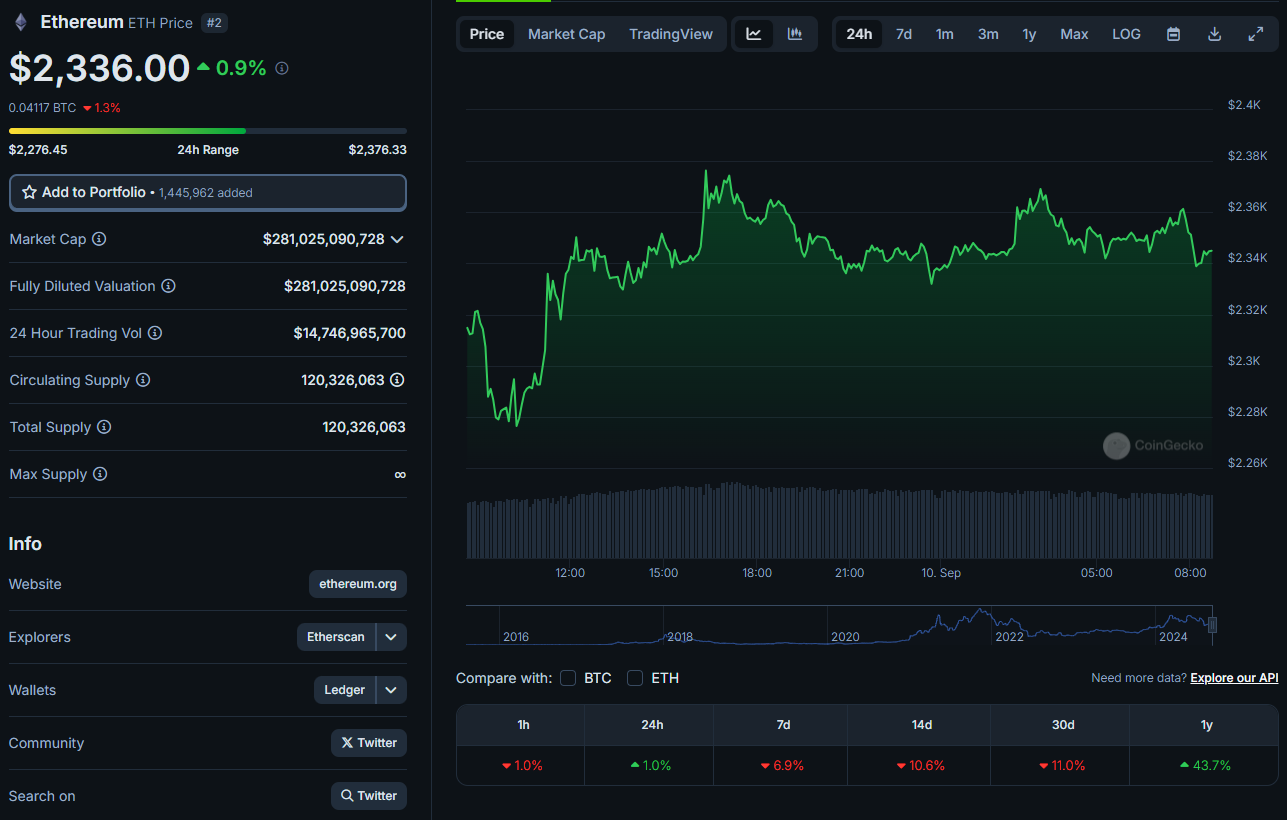
Task: Show Max Supply info icon
Action: click(100, 474)
